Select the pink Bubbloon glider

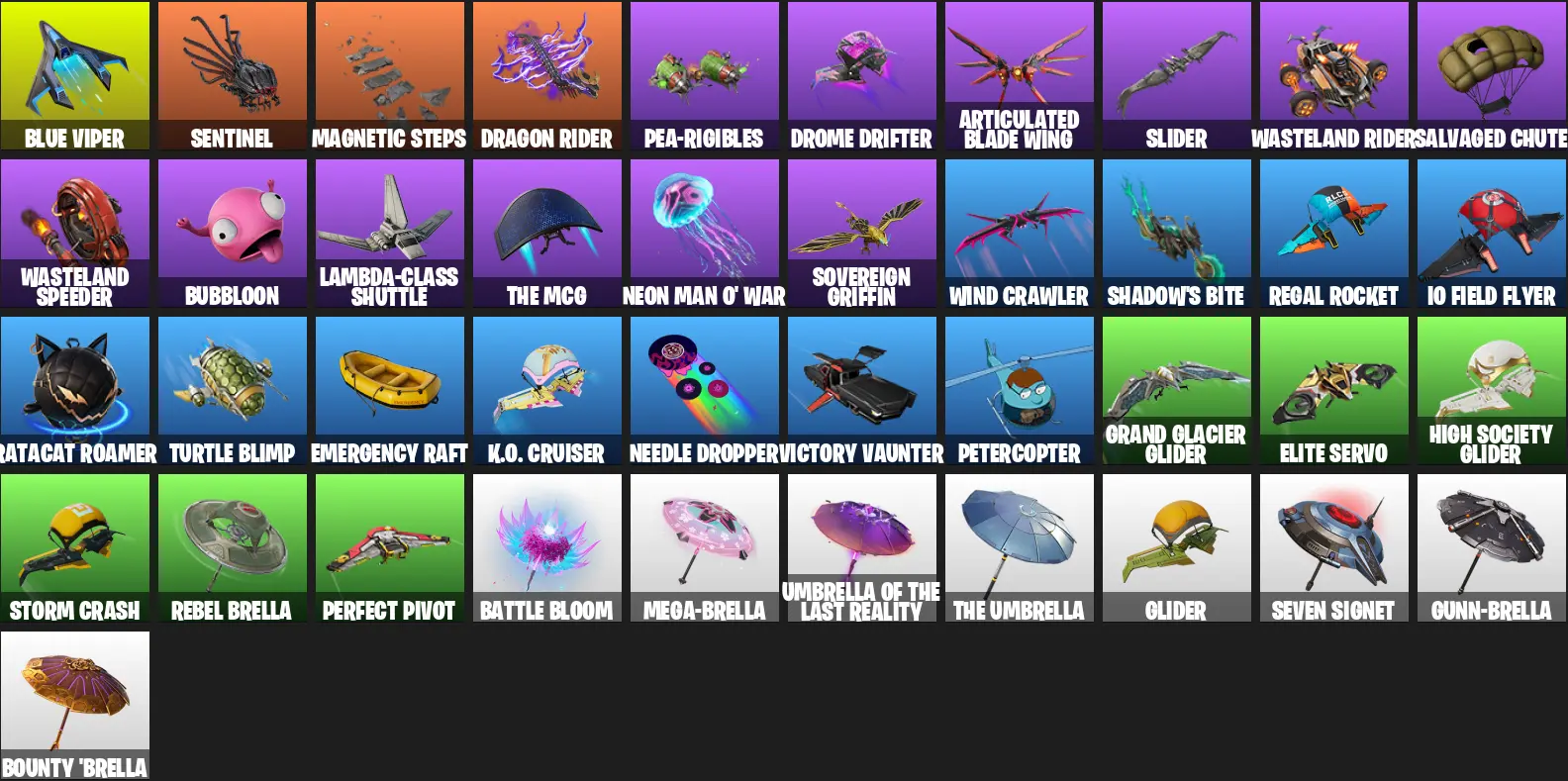pos(233,234)
